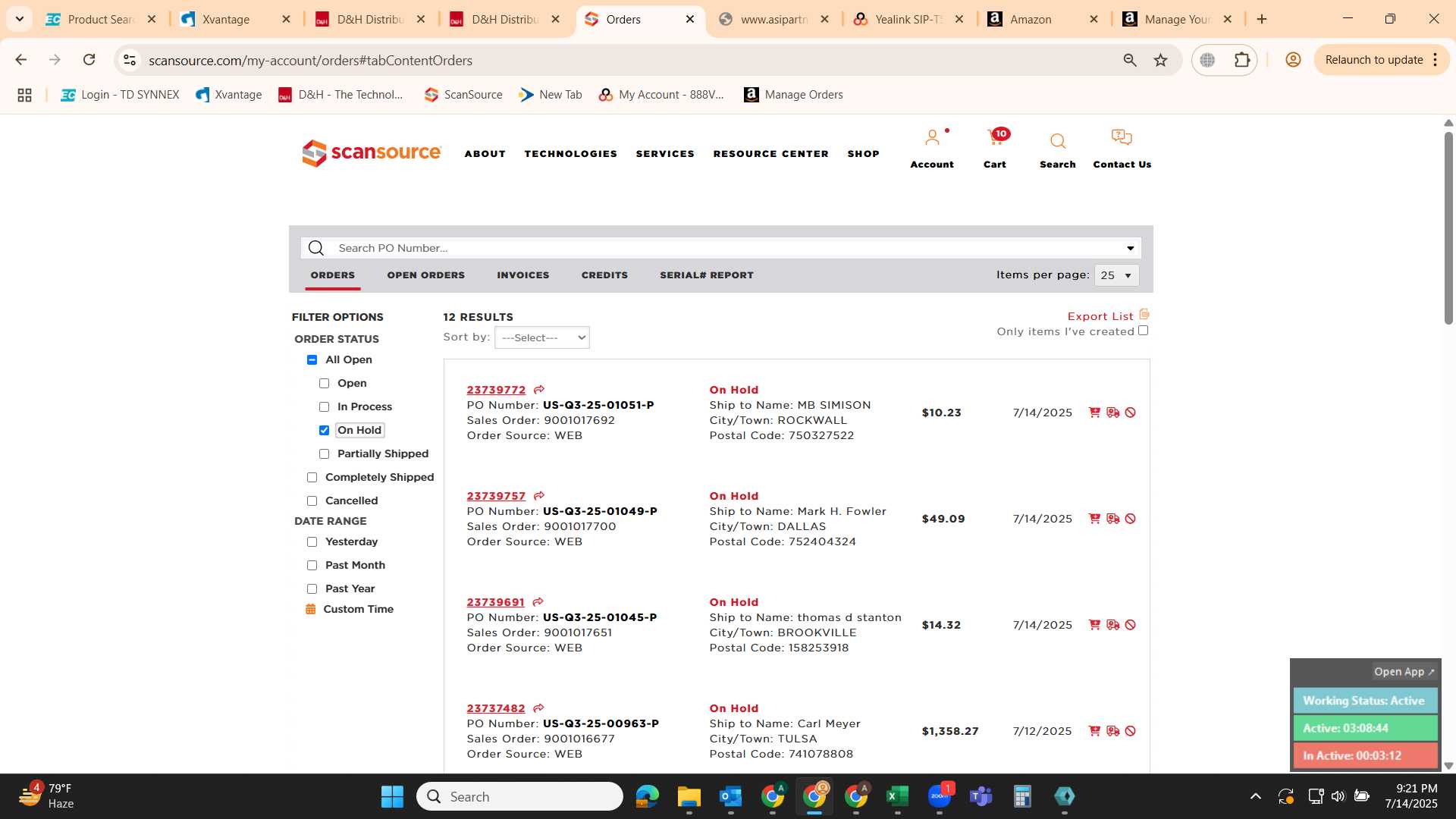Open order link 23739757
The height and width of the screenshot is (819, 1456).
tap(496, 496)
